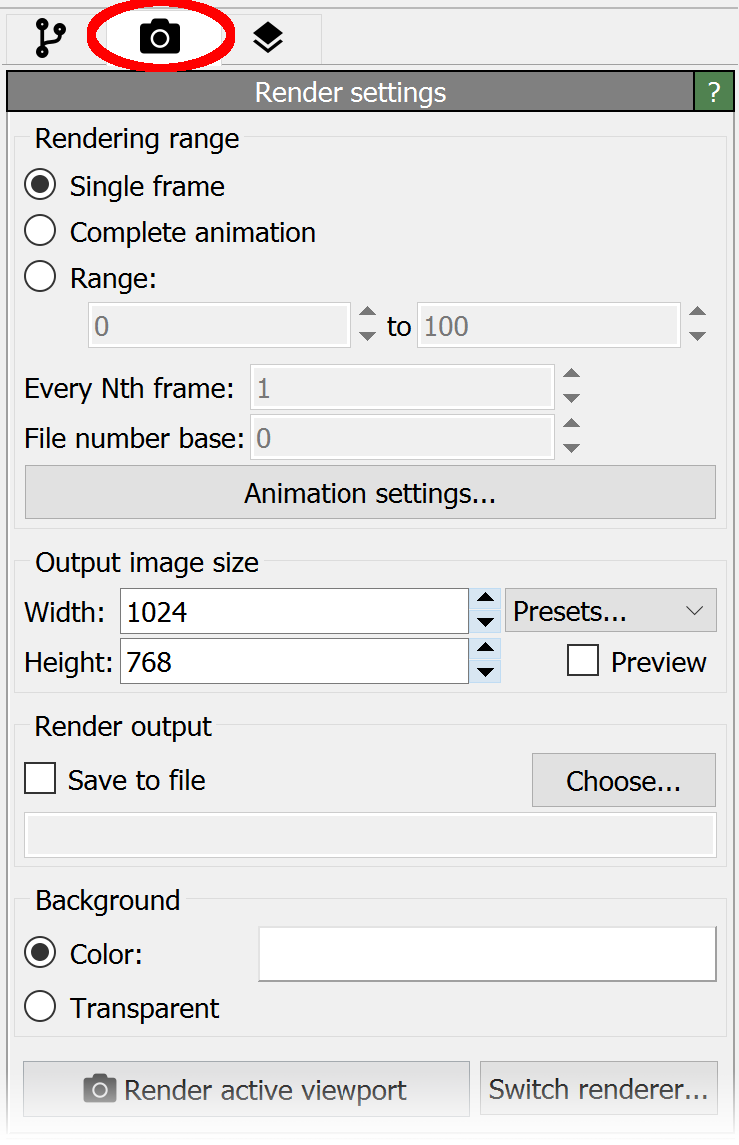Open the Pipelines tab icon
Image resolution: width=739 pixels, height=1145 pixels.
[50, 38]
